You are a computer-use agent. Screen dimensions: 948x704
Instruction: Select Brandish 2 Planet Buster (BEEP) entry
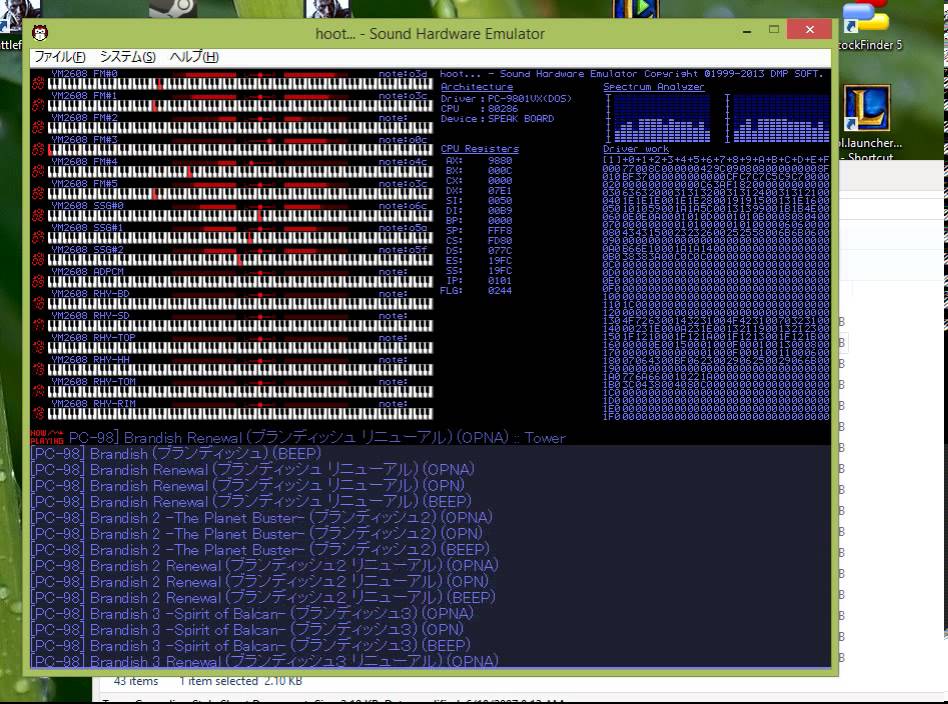[x=260, y=550]
